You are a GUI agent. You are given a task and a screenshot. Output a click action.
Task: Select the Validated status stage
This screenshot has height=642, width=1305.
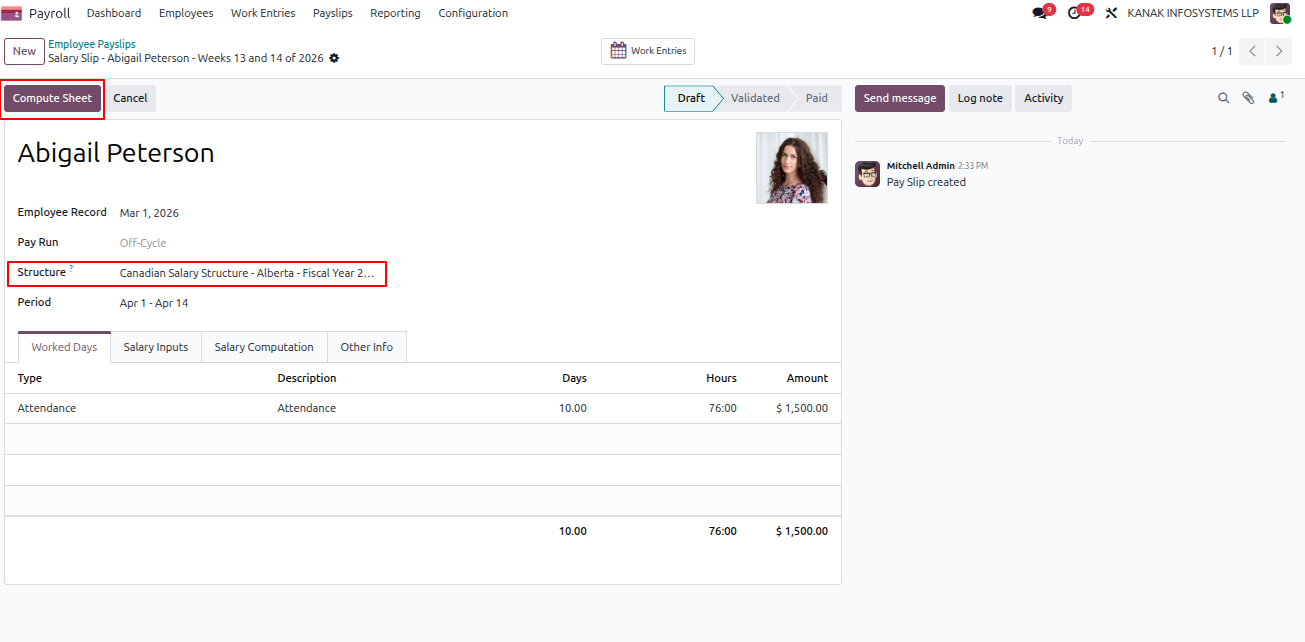pyautogui.click(x=755, y=98)
